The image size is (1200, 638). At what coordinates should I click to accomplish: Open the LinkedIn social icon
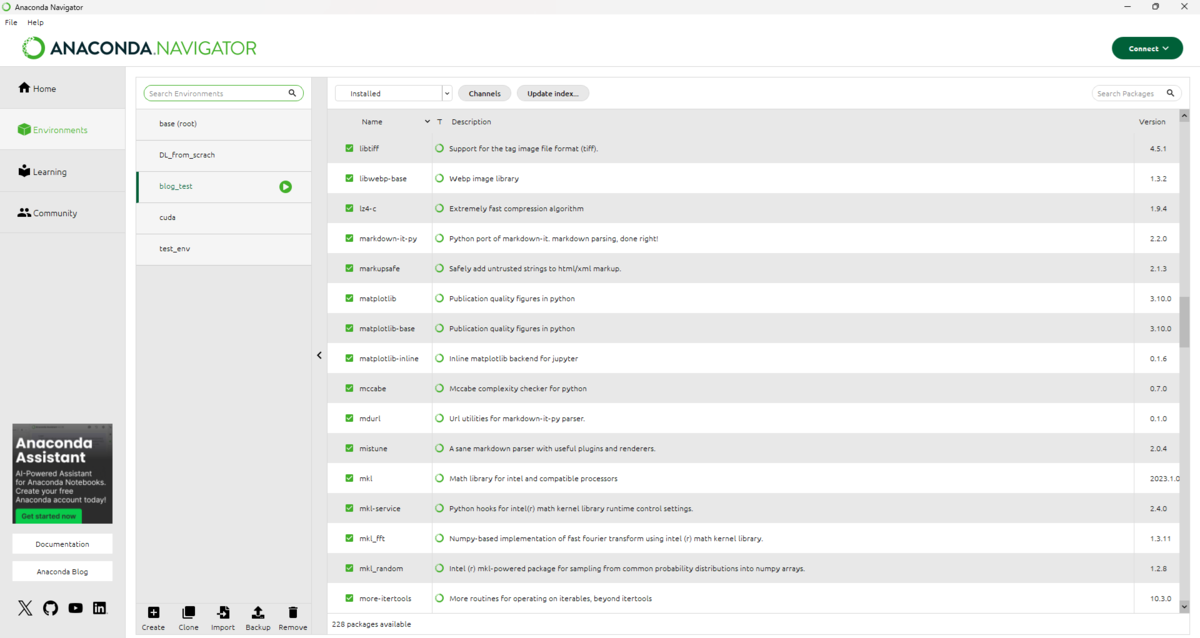[x=99, y=608]
